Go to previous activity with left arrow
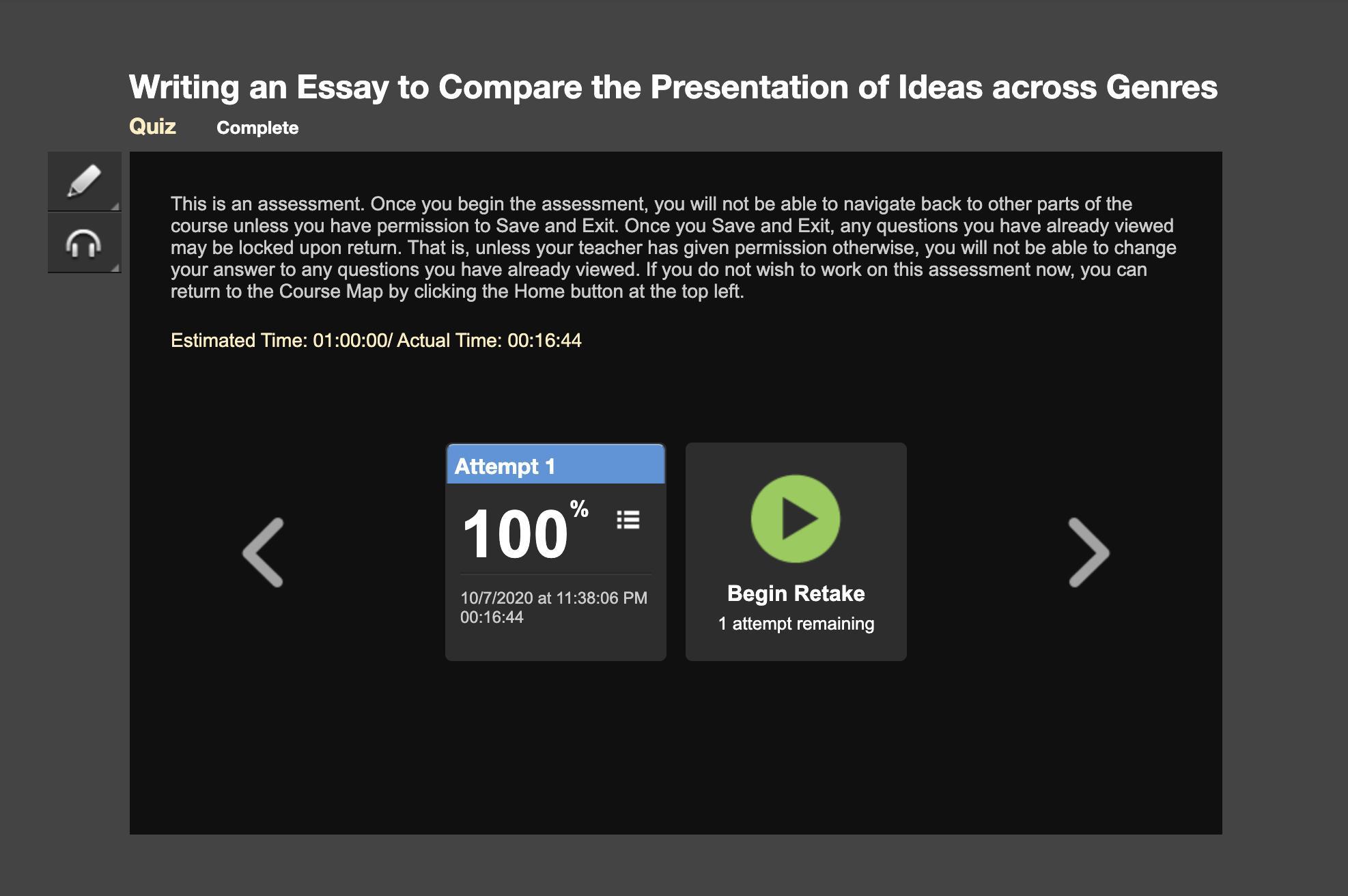1348x896 pixels. [264, 552]
